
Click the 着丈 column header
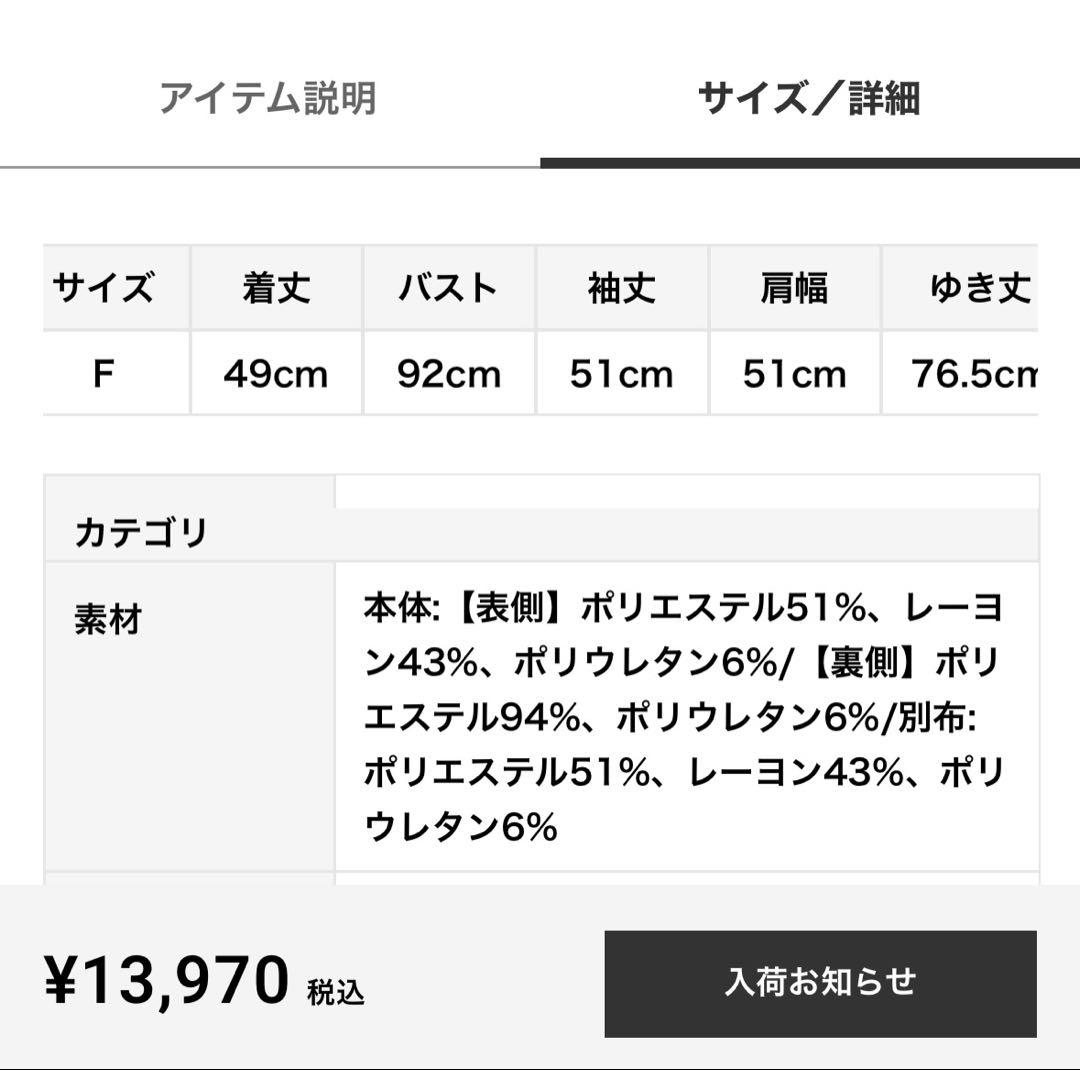click(x=276, y=288)
